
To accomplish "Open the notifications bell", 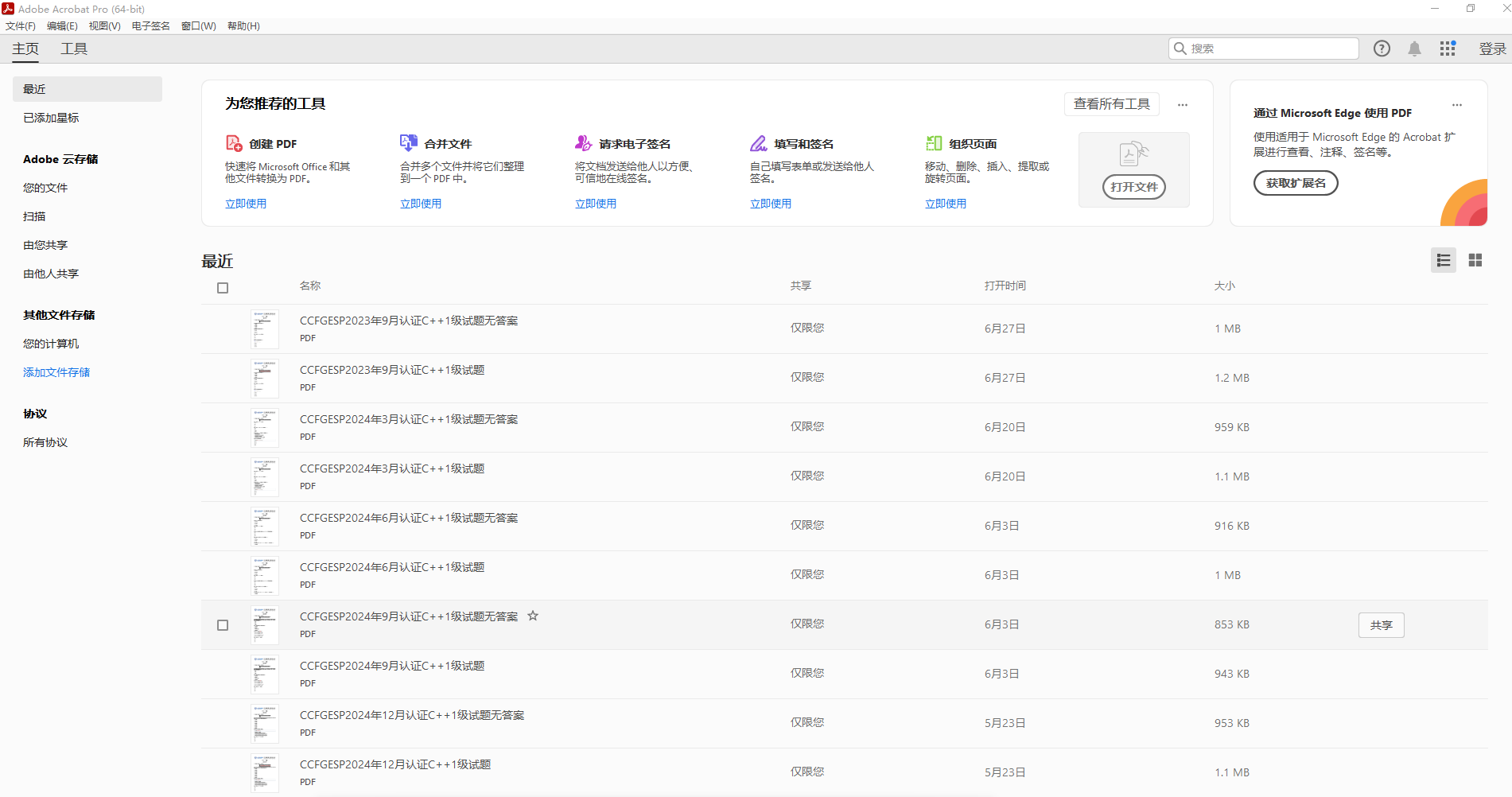I will [1415, 48].
